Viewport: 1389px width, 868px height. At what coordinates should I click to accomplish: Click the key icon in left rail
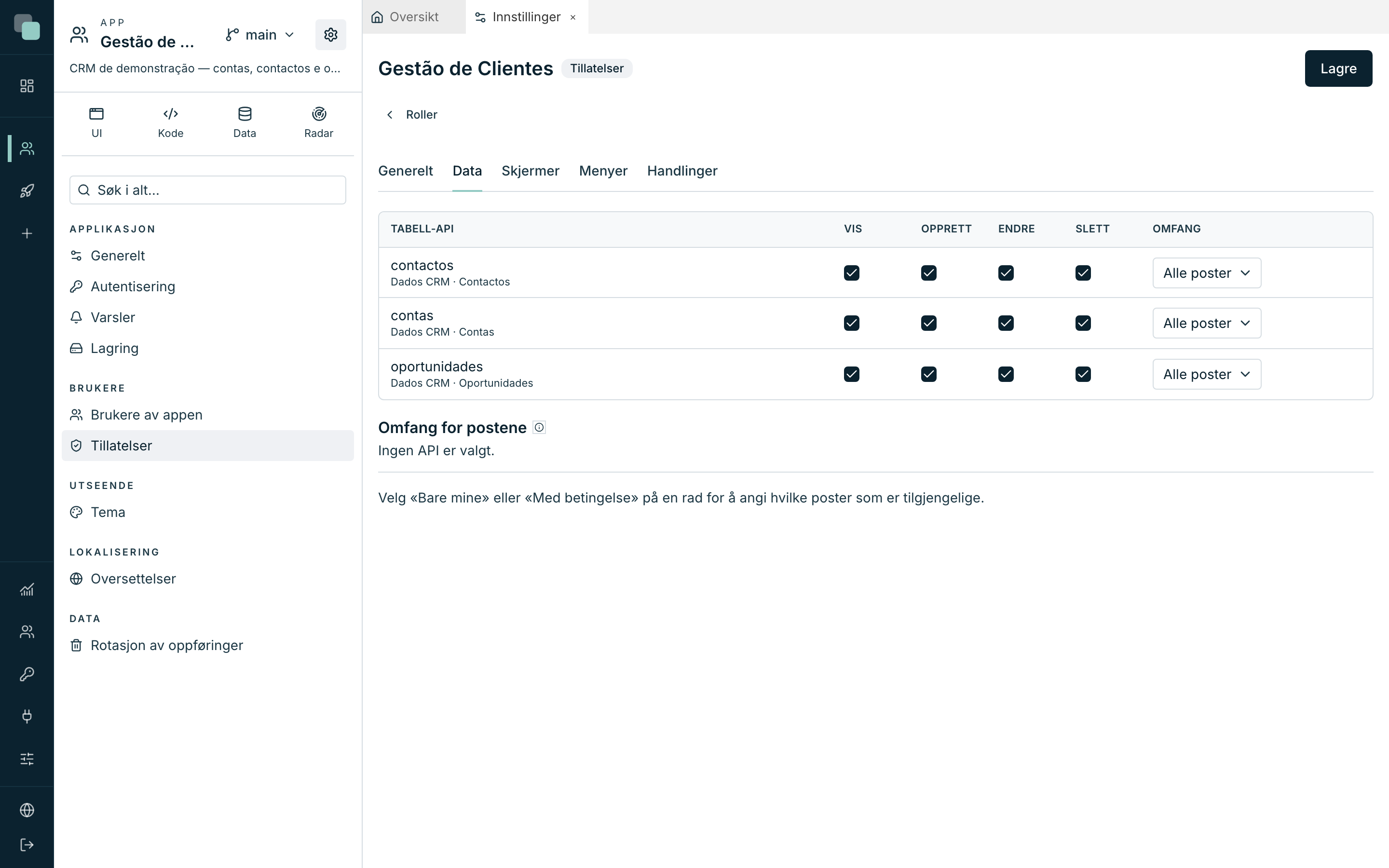coord(27,674)
